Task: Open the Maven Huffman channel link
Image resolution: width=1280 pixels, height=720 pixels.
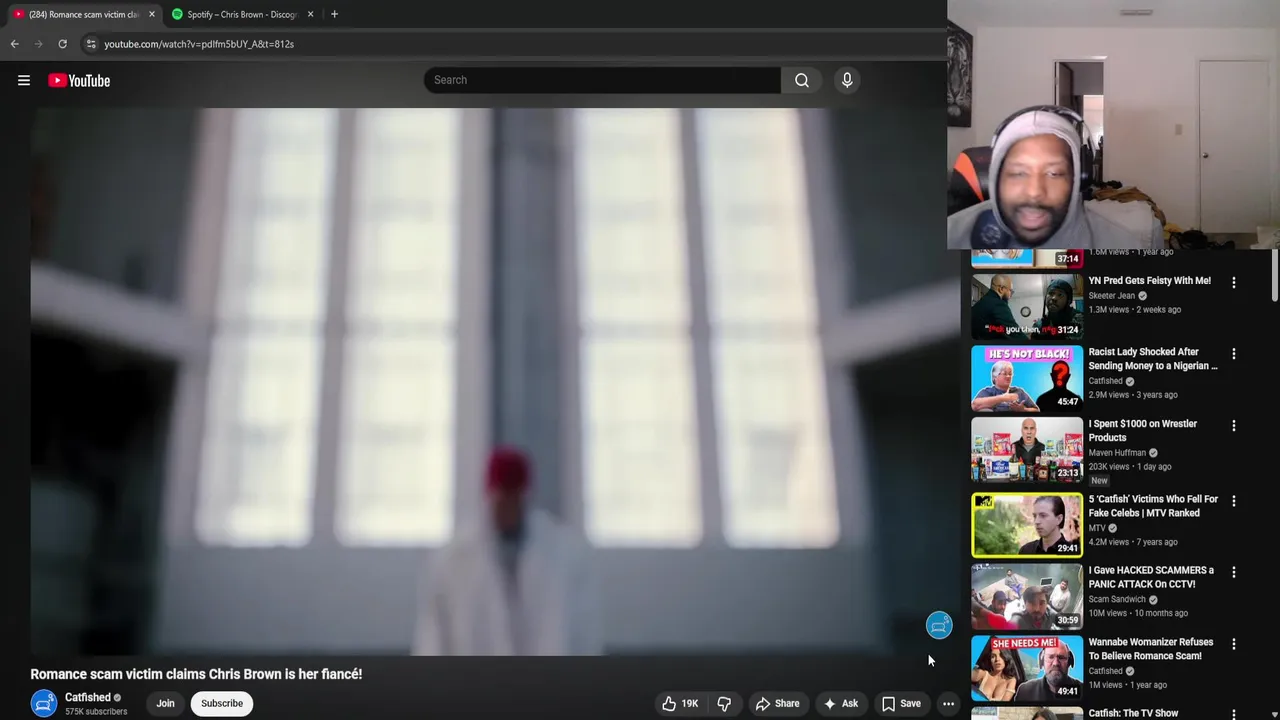Action: click(x=1117, y=453)
